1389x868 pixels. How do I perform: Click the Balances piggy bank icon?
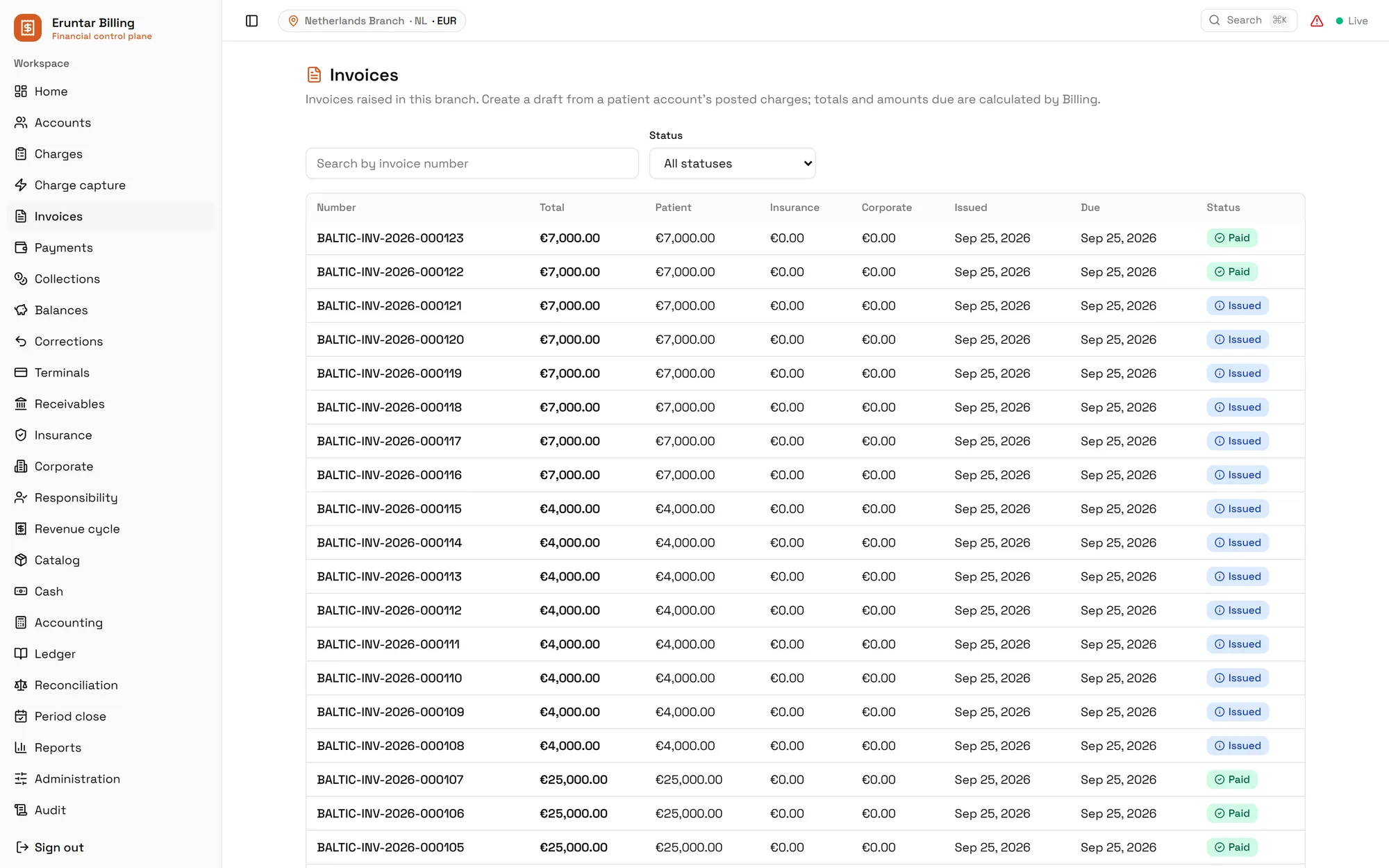coord(21,310)
